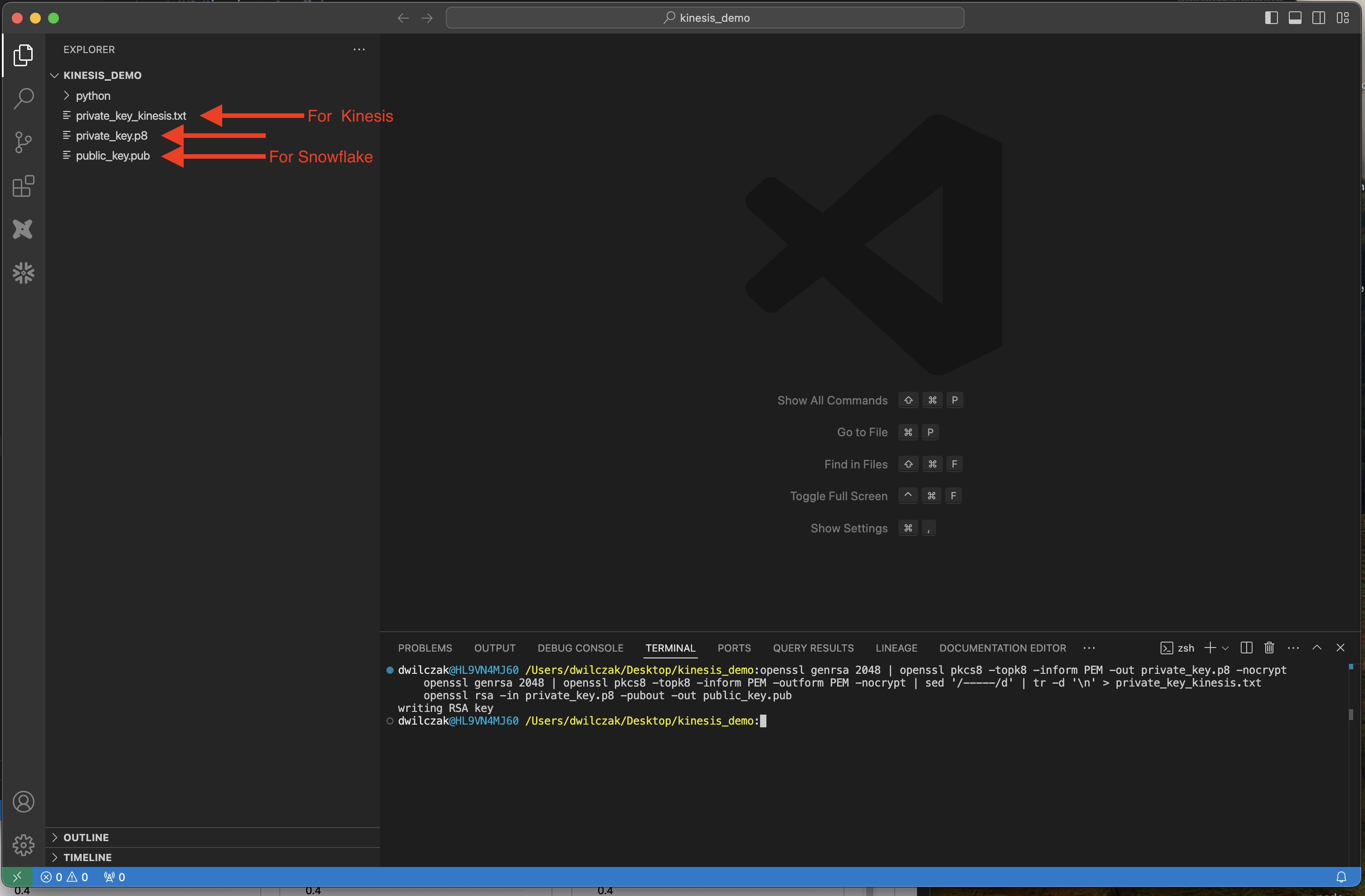Open the Extensions view
This screenshot has width=1365, height=896.
point(24,186)
